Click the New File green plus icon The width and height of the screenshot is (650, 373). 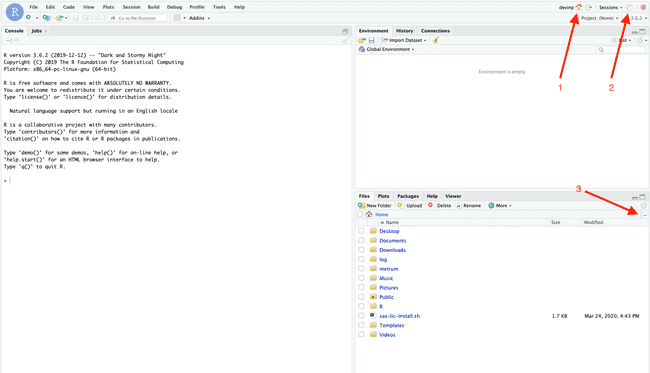28,17
